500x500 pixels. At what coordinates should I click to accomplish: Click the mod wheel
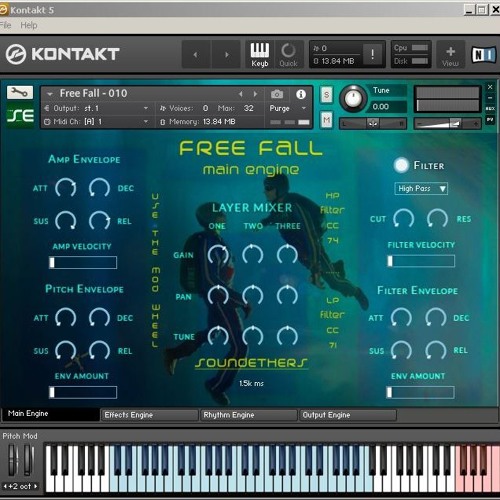point(28,460)
